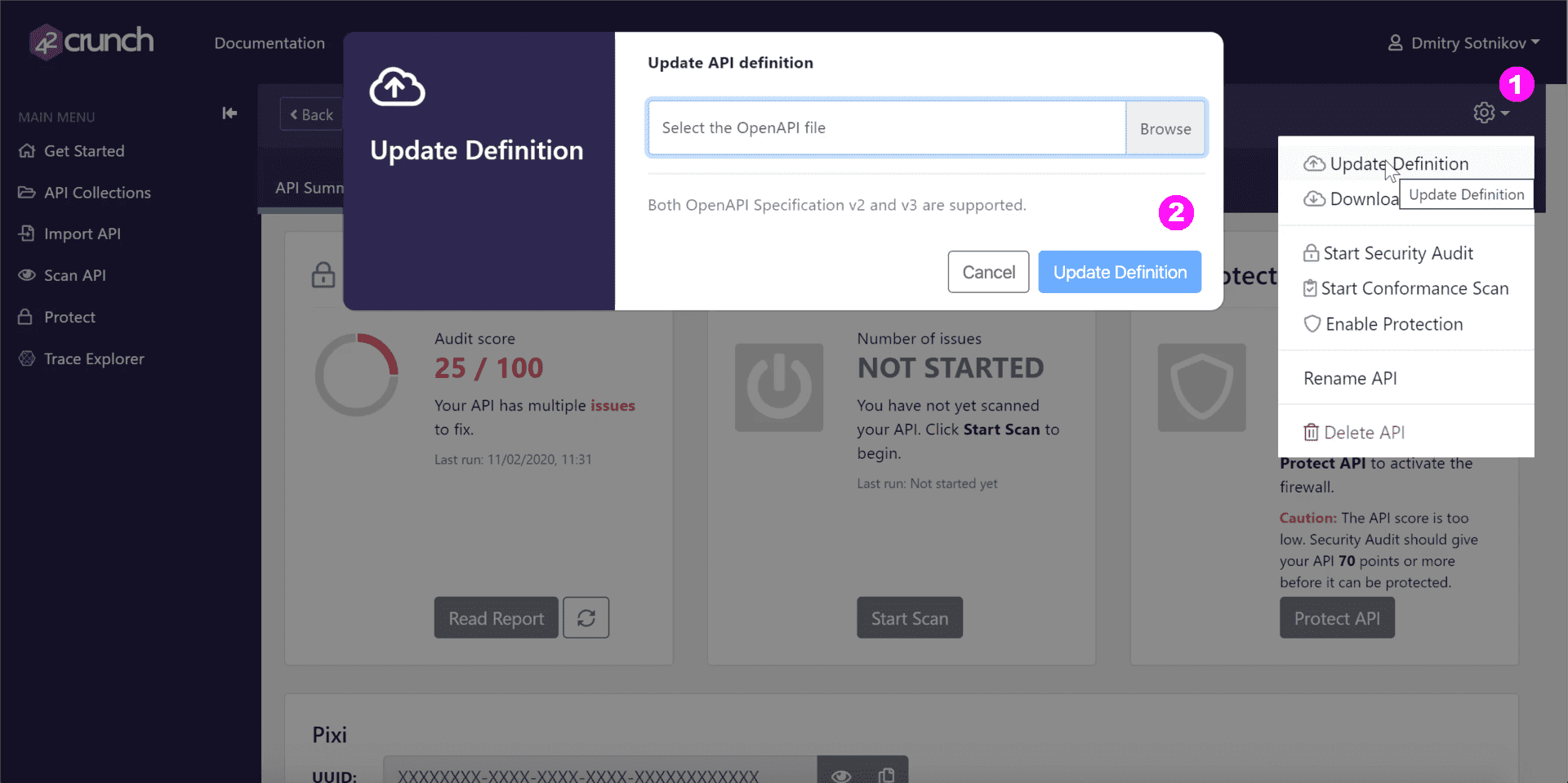Confirm with the Update Definition button
This screenshot has height=783, width=1568.
1119,272
